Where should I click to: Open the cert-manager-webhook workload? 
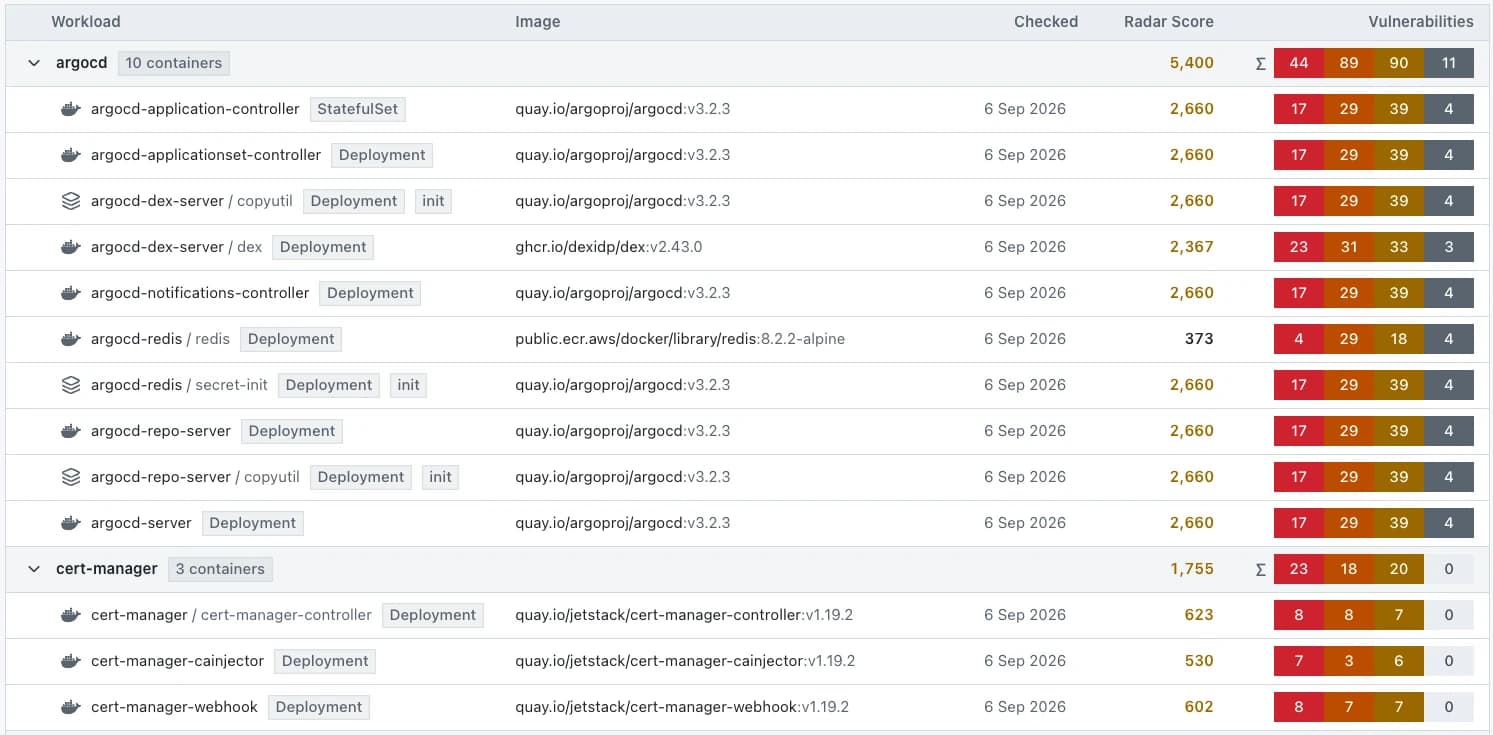pyautogui.click(x=174, y=707)
